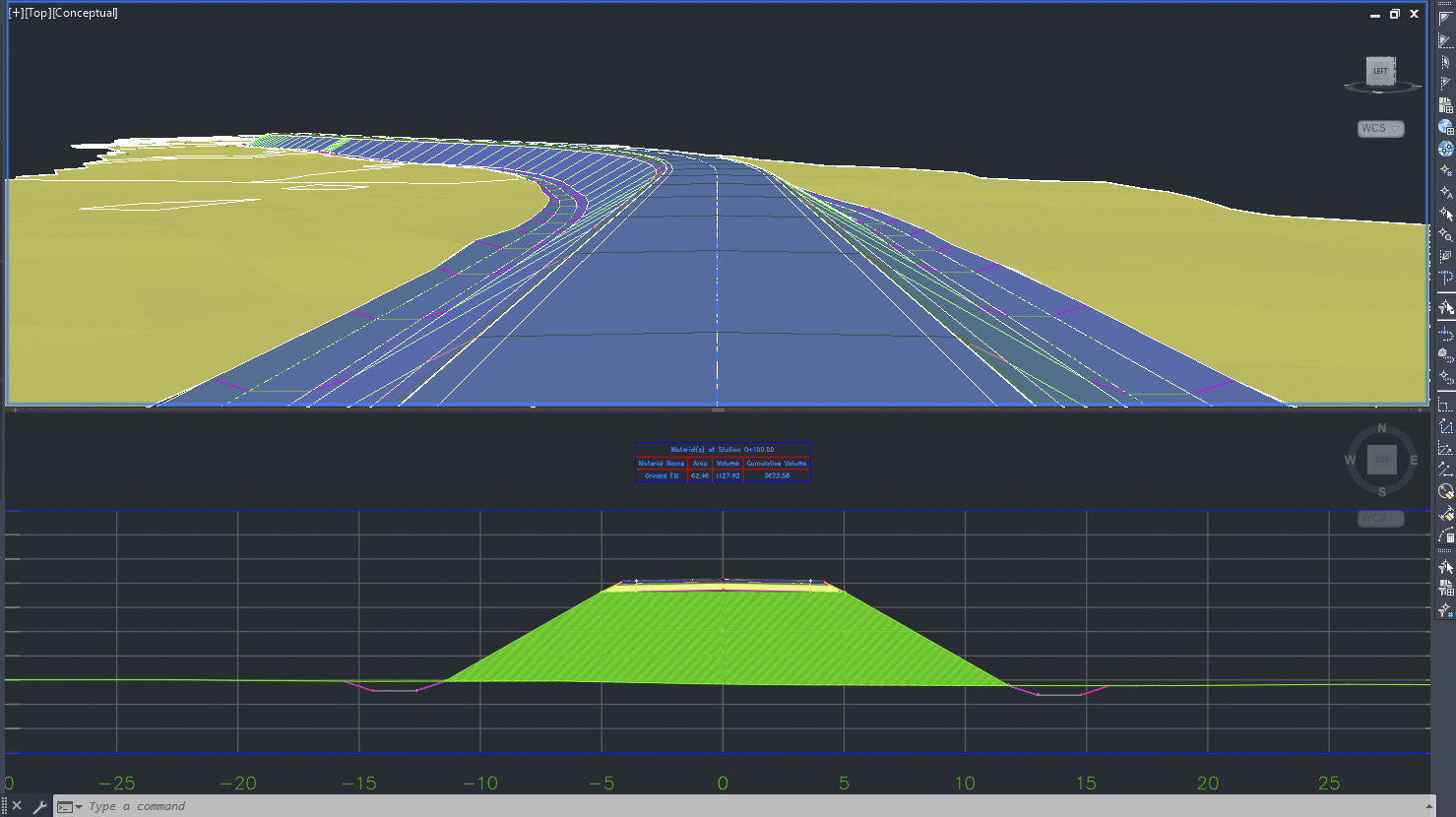Choose the Point Number (#) transparent command
The height and width of the screenshot is (817, 1456).
[1445, 170]
